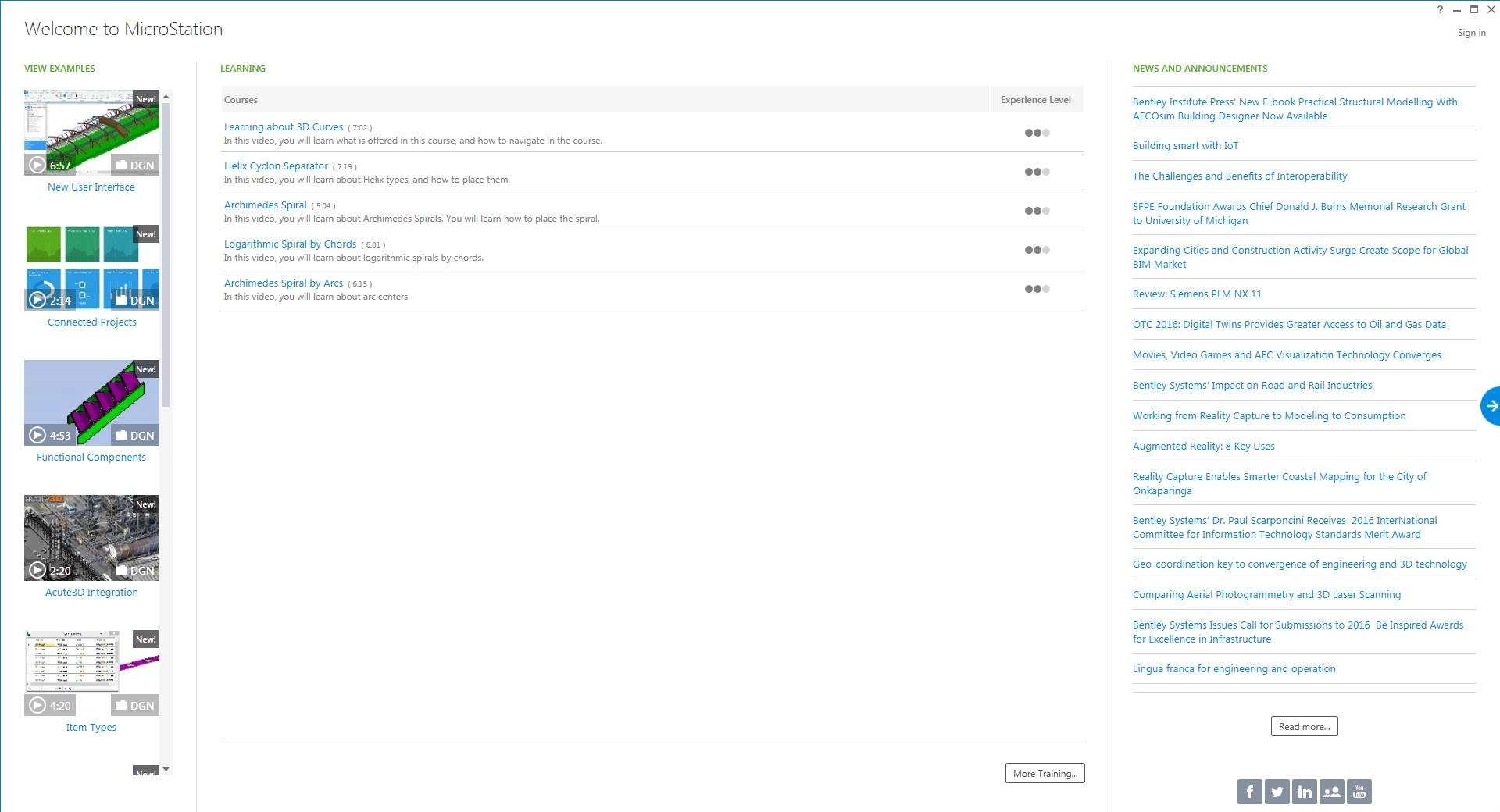Click the View Examples scrollbar thumb
The width and height of the screenshot is (1500, 812).
tap(166, 255)
